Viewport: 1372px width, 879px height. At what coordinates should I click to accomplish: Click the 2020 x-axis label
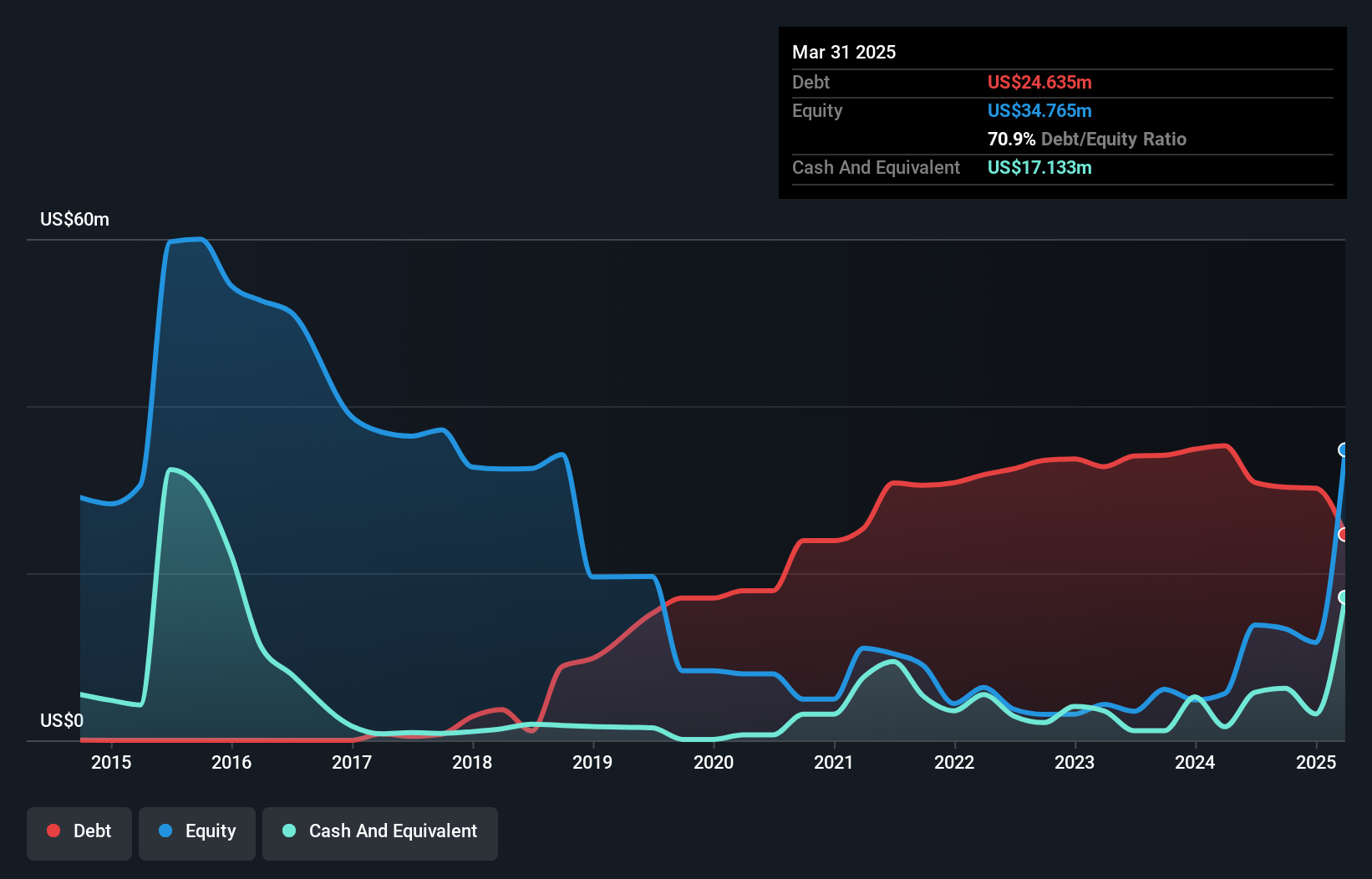tap(714, 762)
